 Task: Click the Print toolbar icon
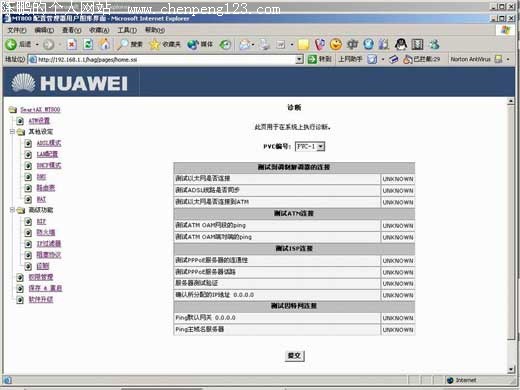(265, 44)
